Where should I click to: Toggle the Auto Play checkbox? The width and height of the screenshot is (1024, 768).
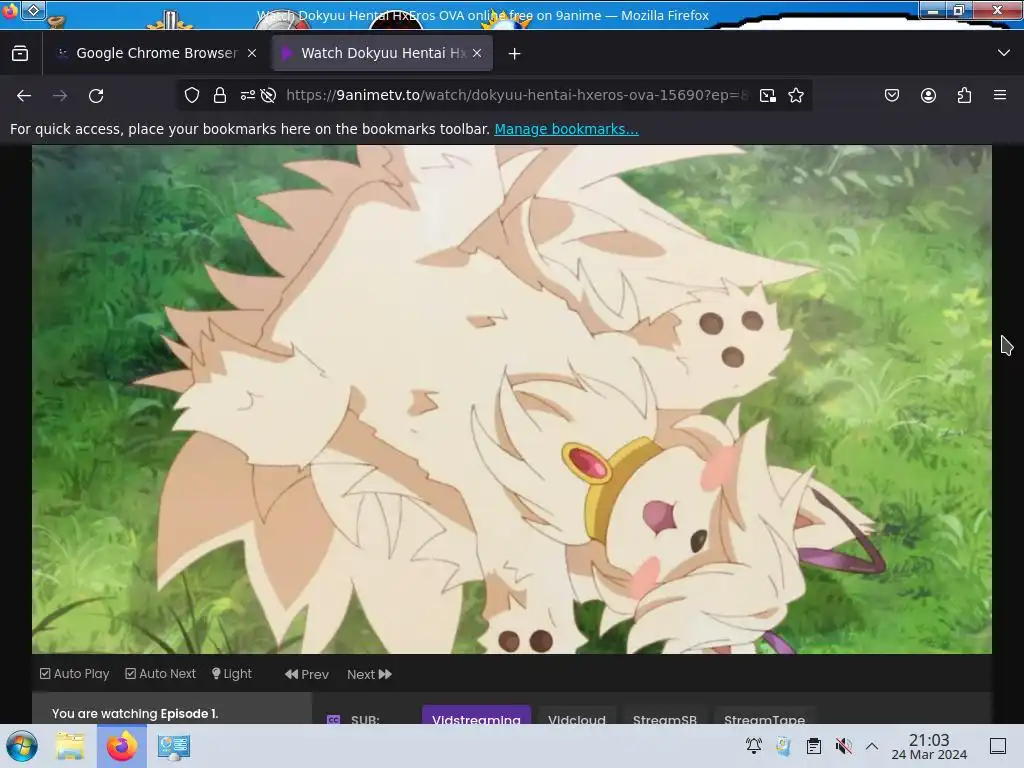[x=74, y=673]
